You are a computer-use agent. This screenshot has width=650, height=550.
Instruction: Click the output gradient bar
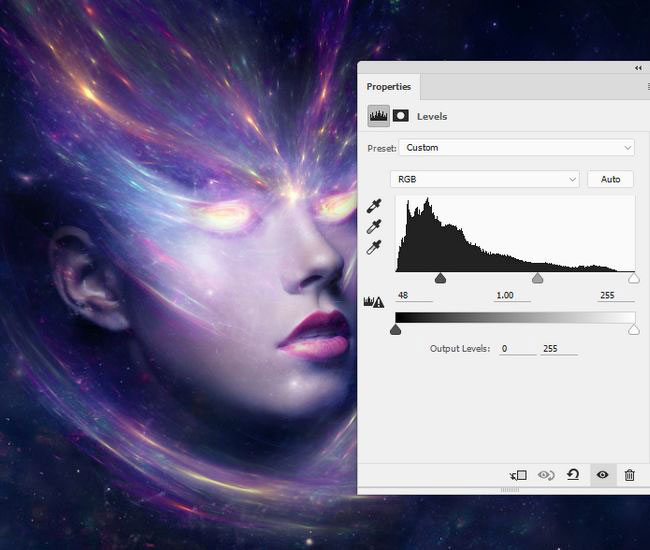pyautogui.click(x=515, y=317)
